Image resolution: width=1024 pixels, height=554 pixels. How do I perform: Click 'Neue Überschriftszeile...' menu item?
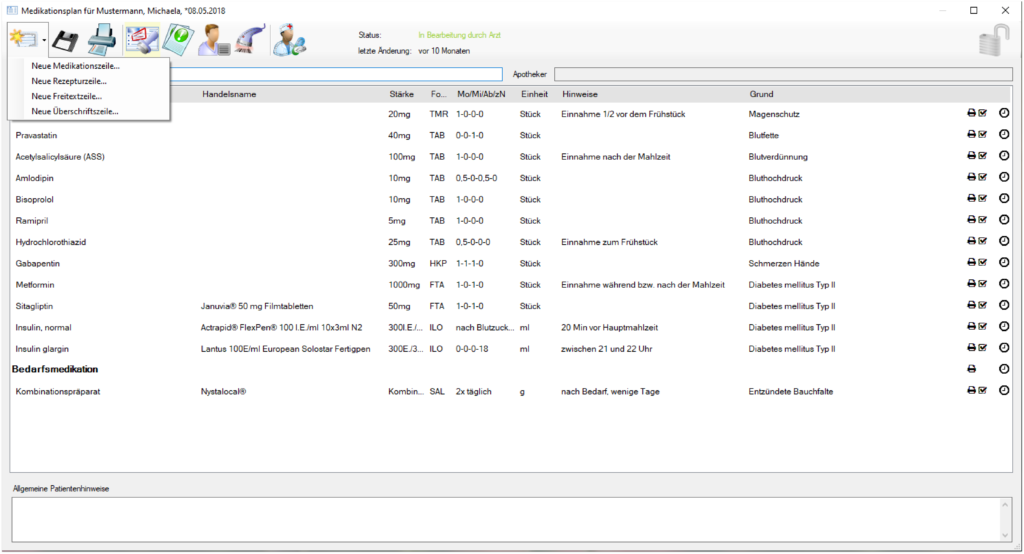click(x=75, y=111)
